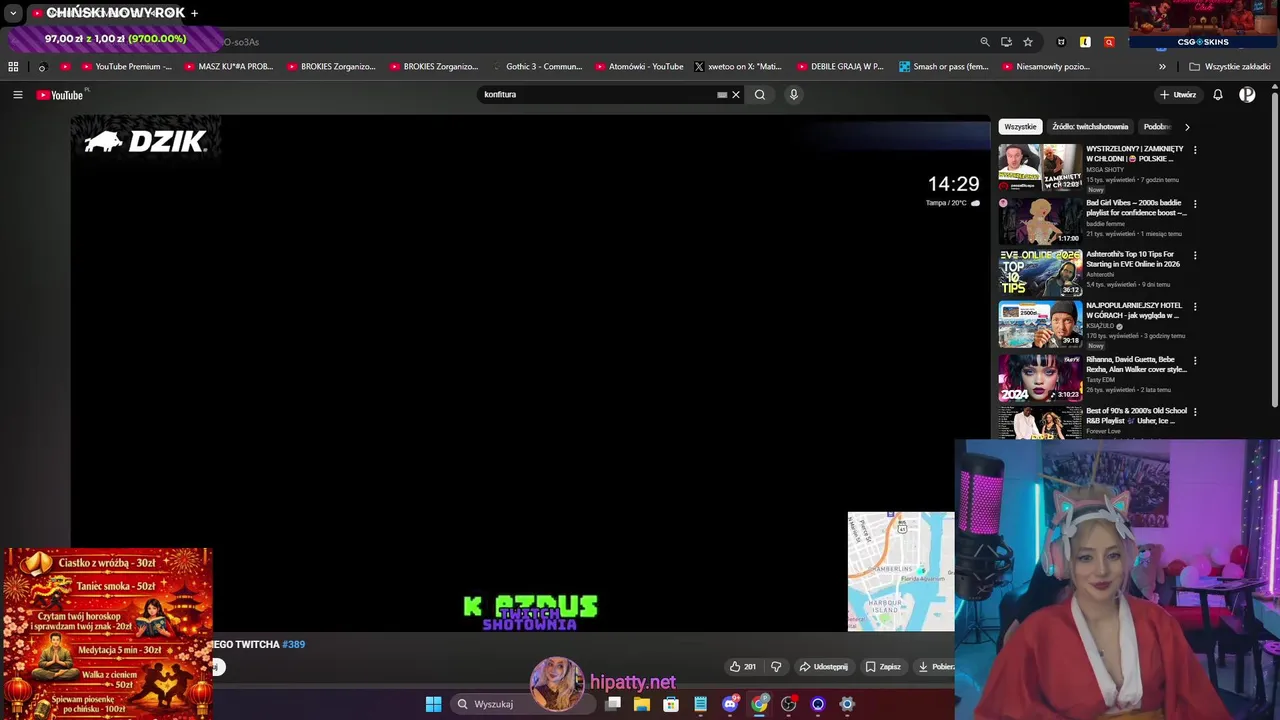Go to the YouTube home logo

pos(60,95)
